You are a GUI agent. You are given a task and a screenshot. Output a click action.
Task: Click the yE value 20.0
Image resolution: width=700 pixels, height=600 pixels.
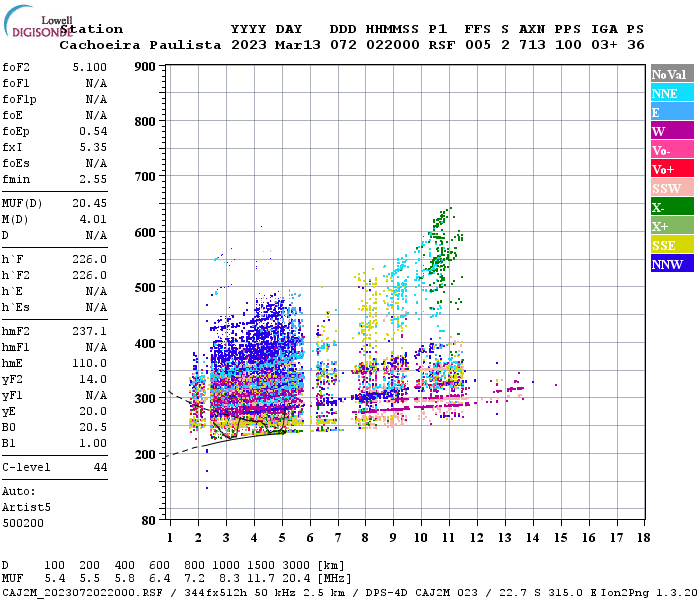pos(93,412)
